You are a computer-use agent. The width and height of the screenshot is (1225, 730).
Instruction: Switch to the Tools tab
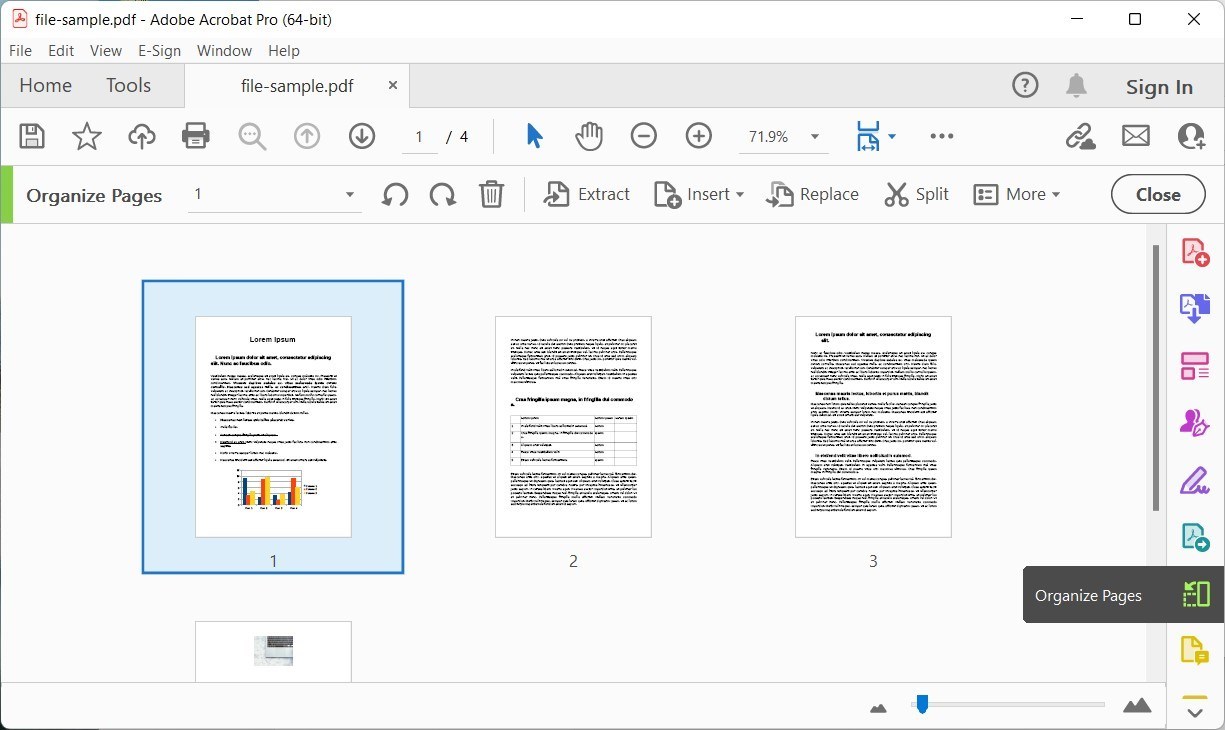tap(127, 85)
